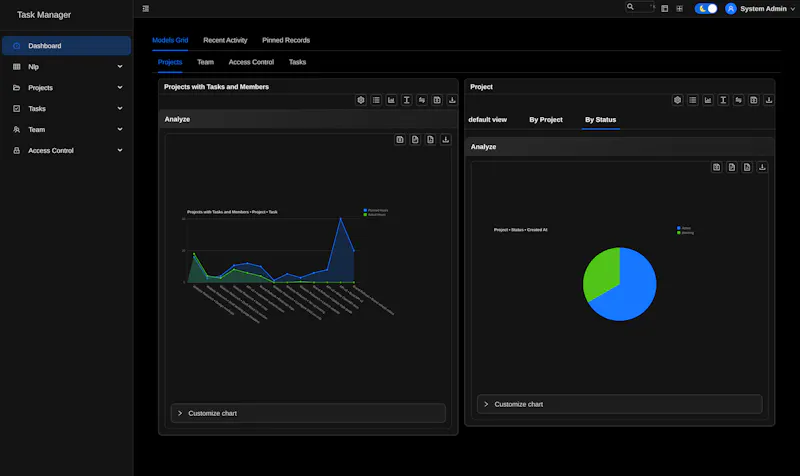Click table icon in Project panel toolbar
Viewport: 800px width, 476px height.
(754, 100)
